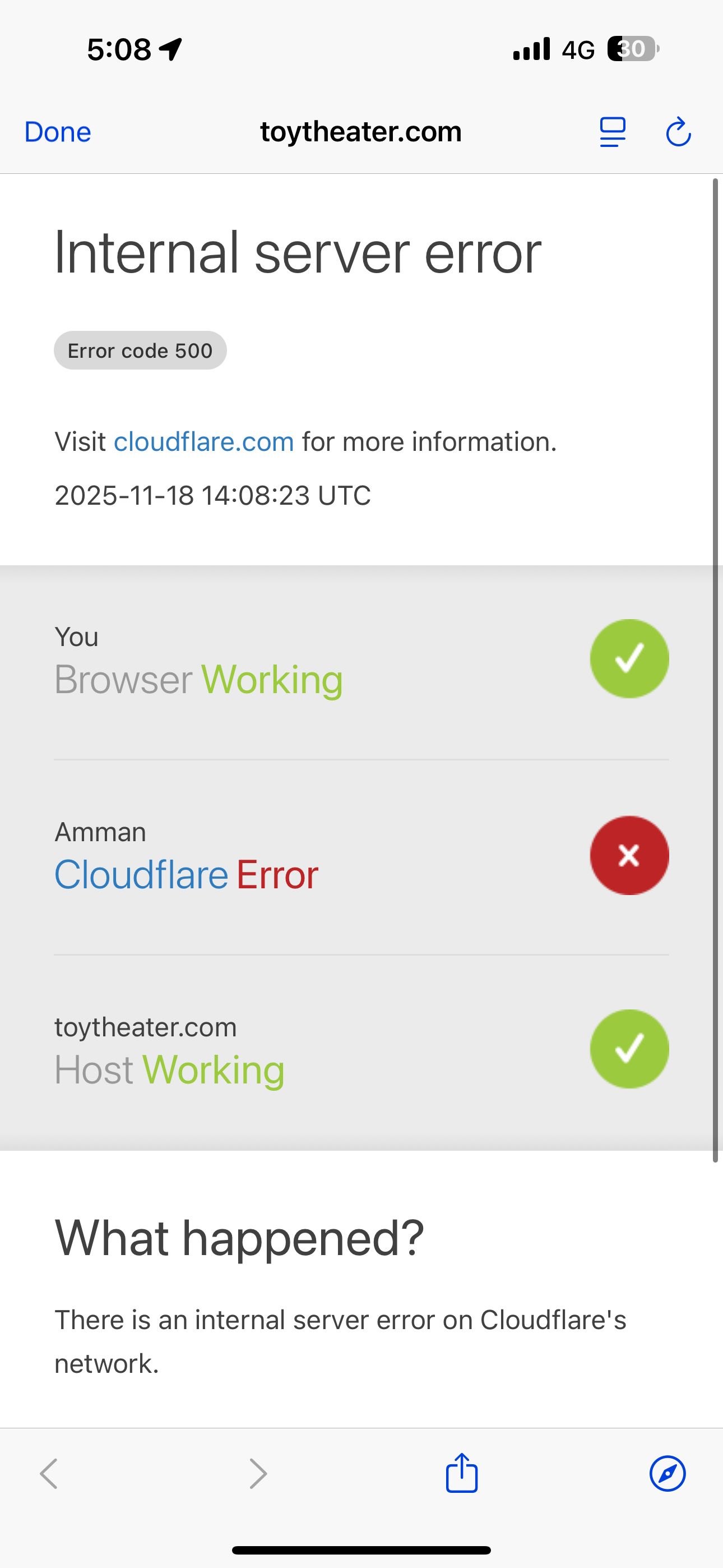Click the page scrollbar on right edge

(716, 670)
